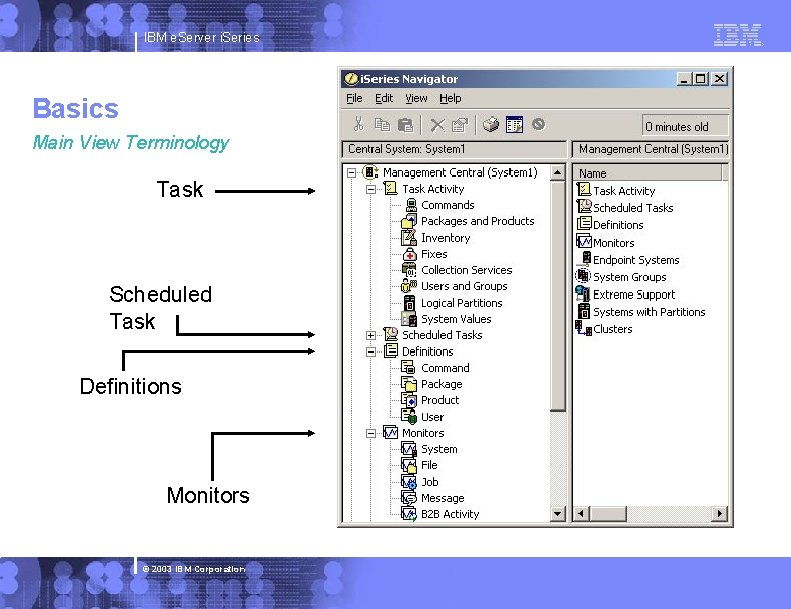Screen dimensions: 791x609
Task: Click the Name column header
Action: pos(649,173)
